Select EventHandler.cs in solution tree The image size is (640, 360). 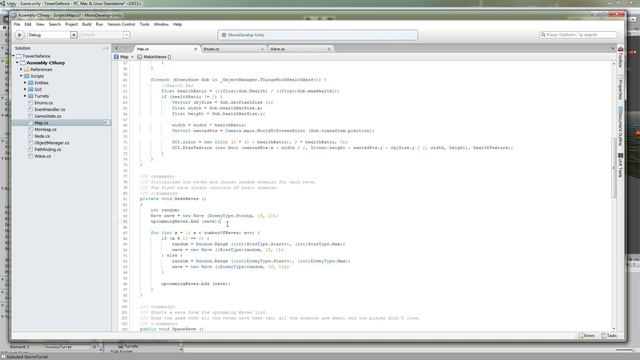[50, 109]
